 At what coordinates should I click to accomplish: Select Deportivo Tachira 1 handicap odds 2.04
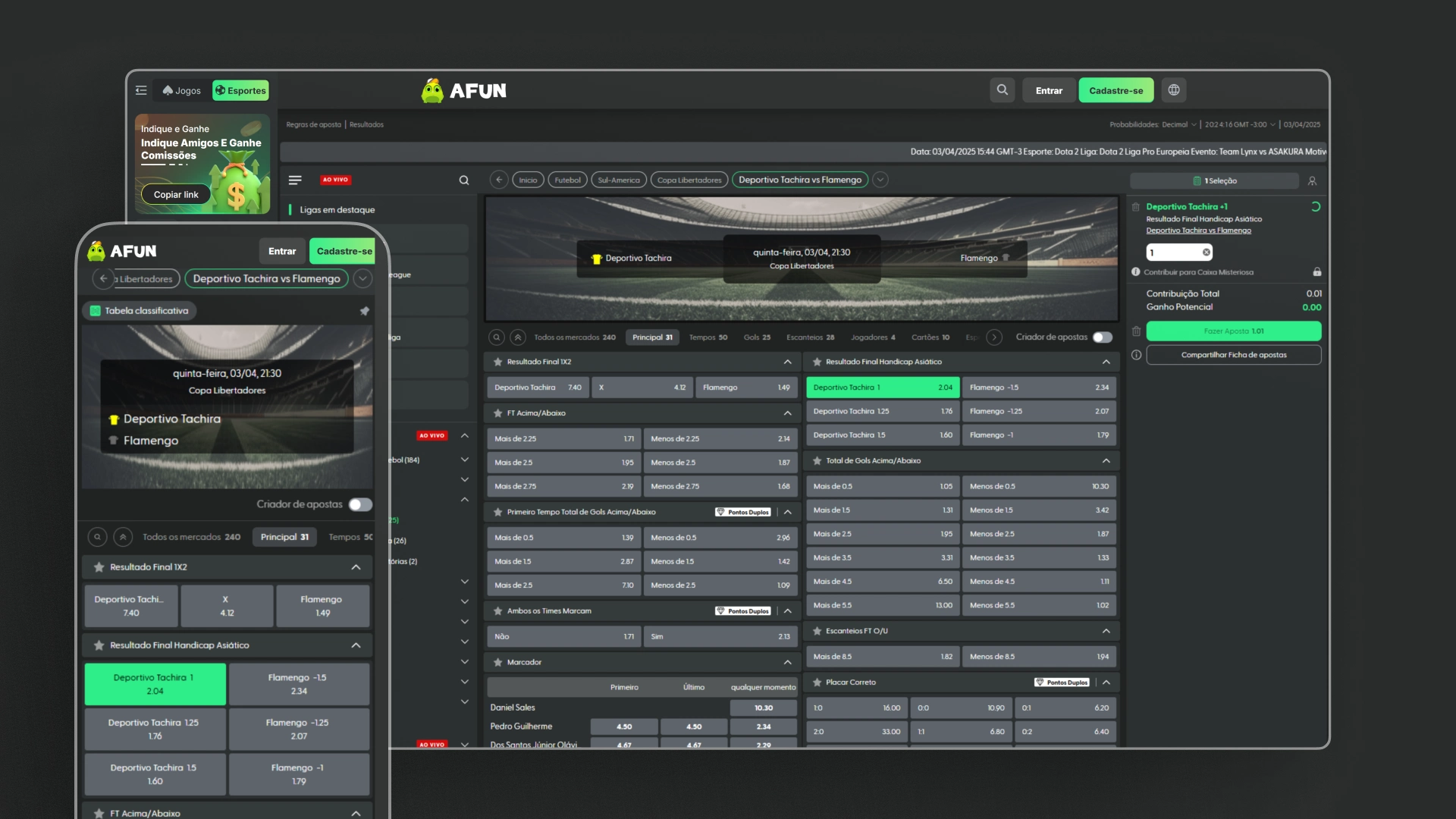click(x=882, y=388)
